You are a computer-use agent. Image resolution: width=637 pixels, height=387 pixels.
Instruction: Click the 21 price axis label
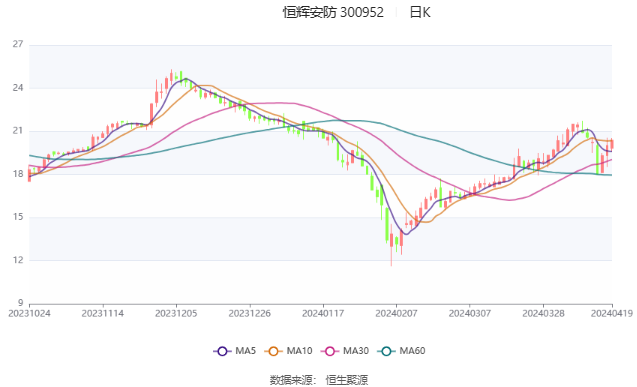[18, 131]
